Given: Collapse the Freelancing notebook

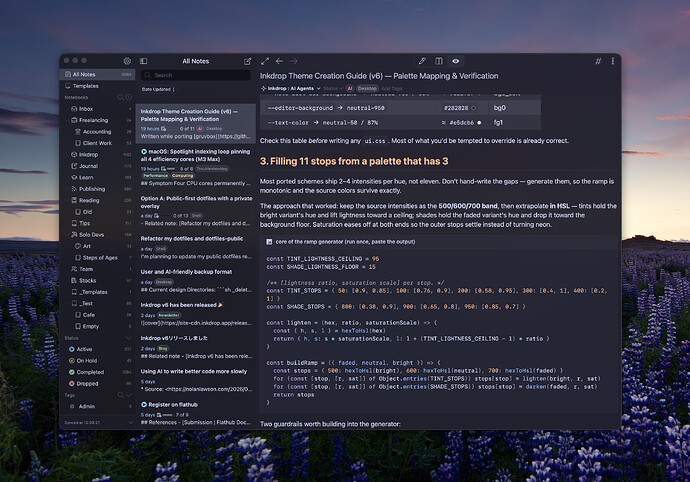Looking at the screenshot, I should (66, 120).
